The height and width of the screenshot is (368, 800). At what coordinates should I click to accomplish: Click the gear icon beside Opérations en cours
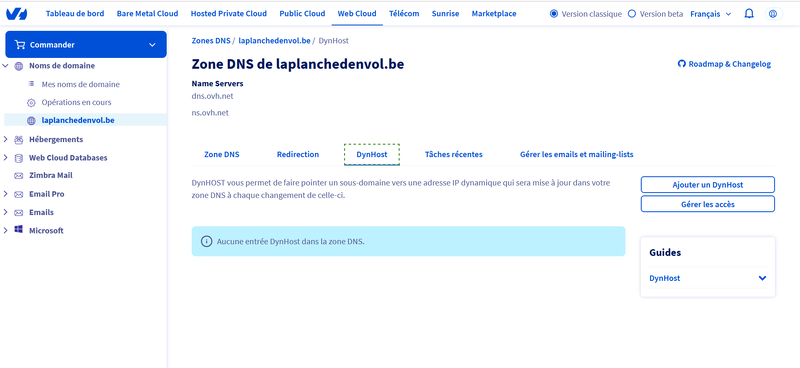pyautogui.click(x=31, y=103)
